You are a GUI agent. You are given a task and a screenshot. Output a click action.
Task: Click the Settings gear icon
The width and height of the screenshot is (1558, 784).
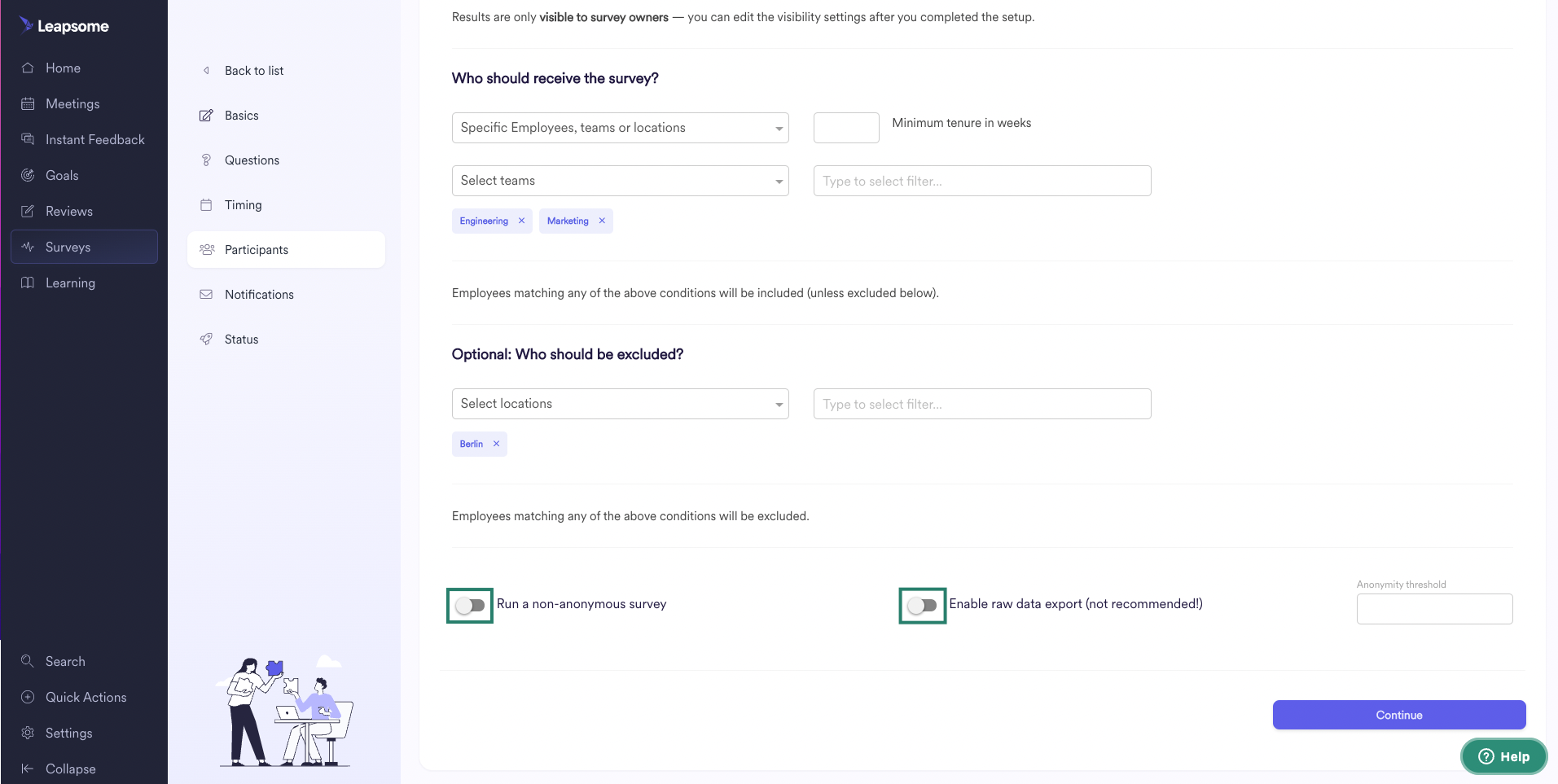click(28, 733)
